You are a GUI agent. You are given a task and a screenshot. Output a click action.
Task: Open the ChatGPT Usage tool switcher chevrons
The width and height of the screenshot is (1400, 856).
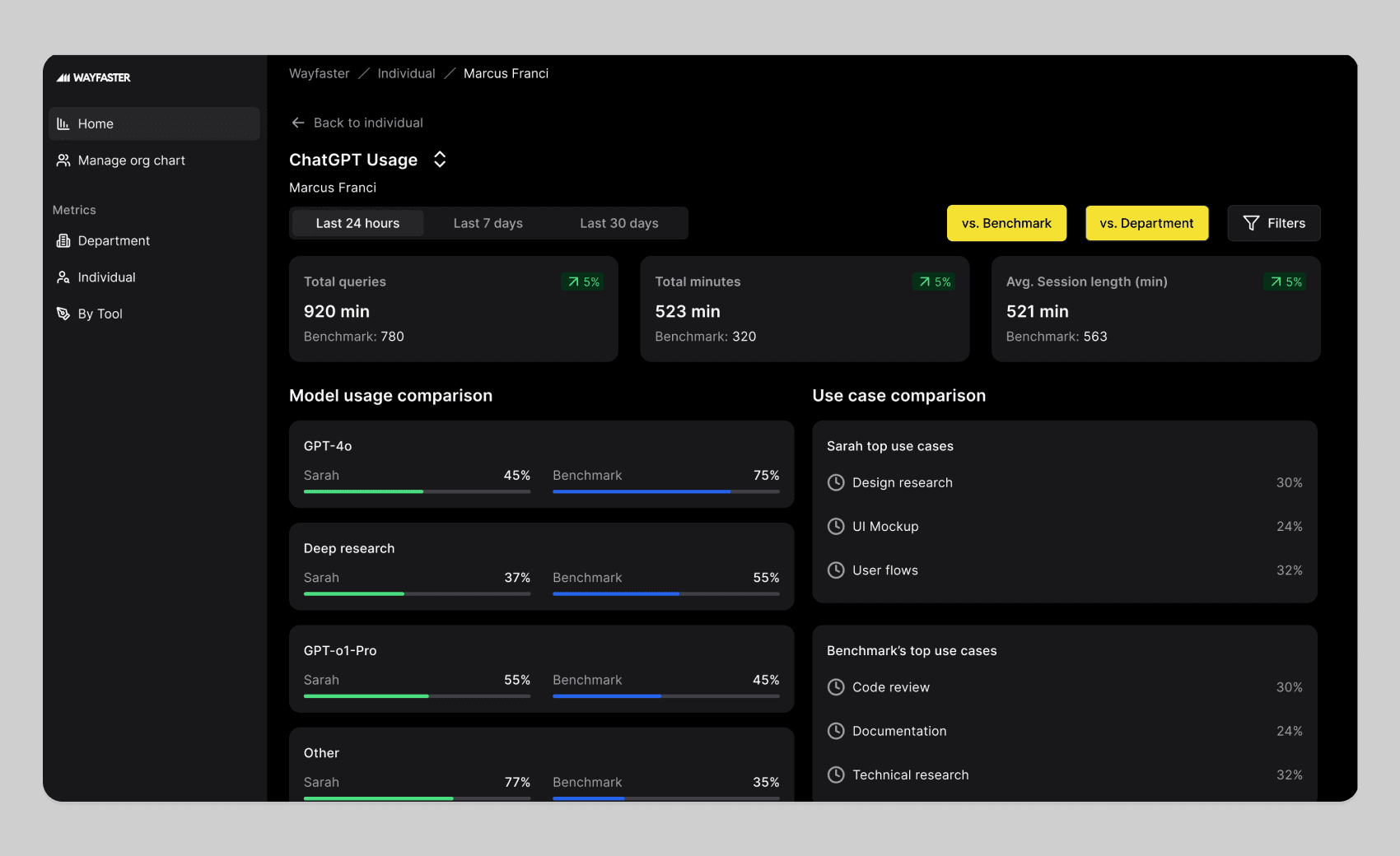[440, 160]
